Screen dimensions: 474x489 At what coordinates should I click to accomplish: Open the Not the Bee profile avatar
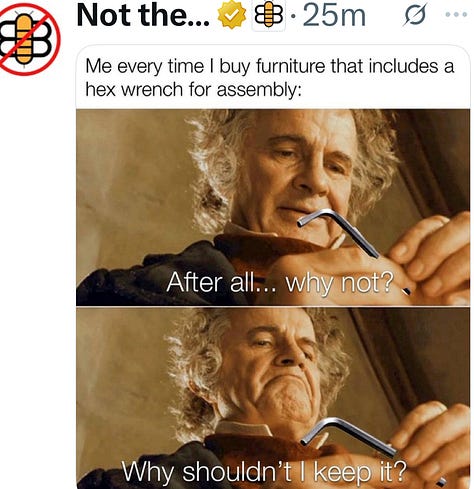point(29,38)
